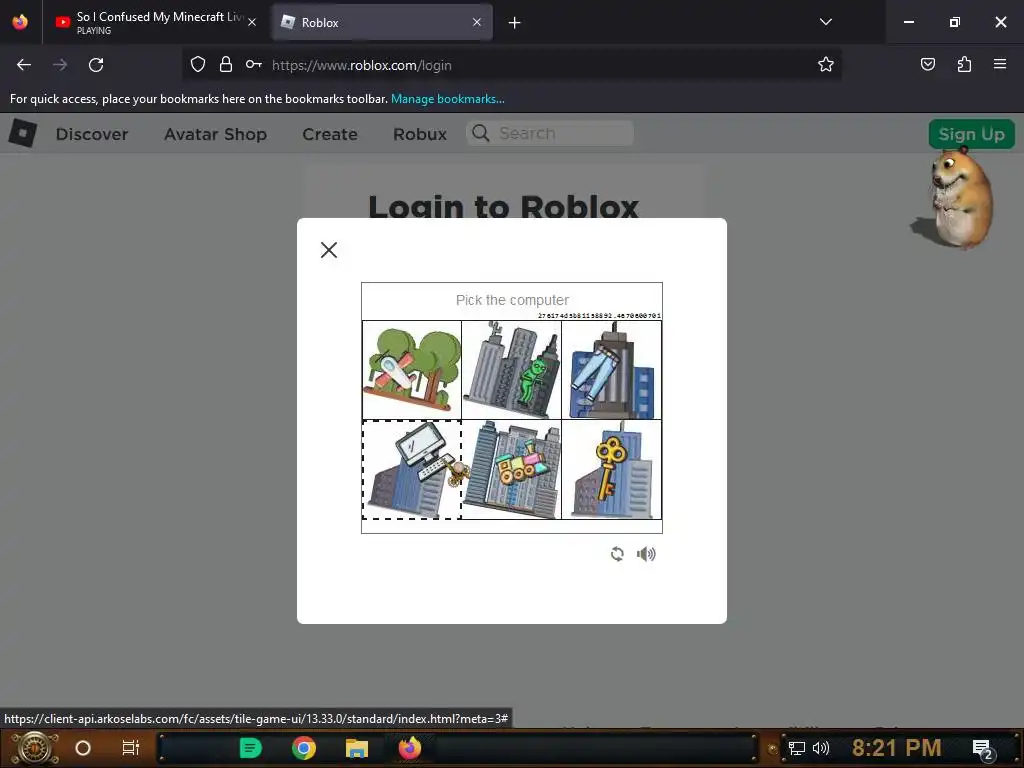Open Firefox from the taskbar
The height and width of the screenshot is (768, 1024).
pyautogui.click(x=410, y=748)
